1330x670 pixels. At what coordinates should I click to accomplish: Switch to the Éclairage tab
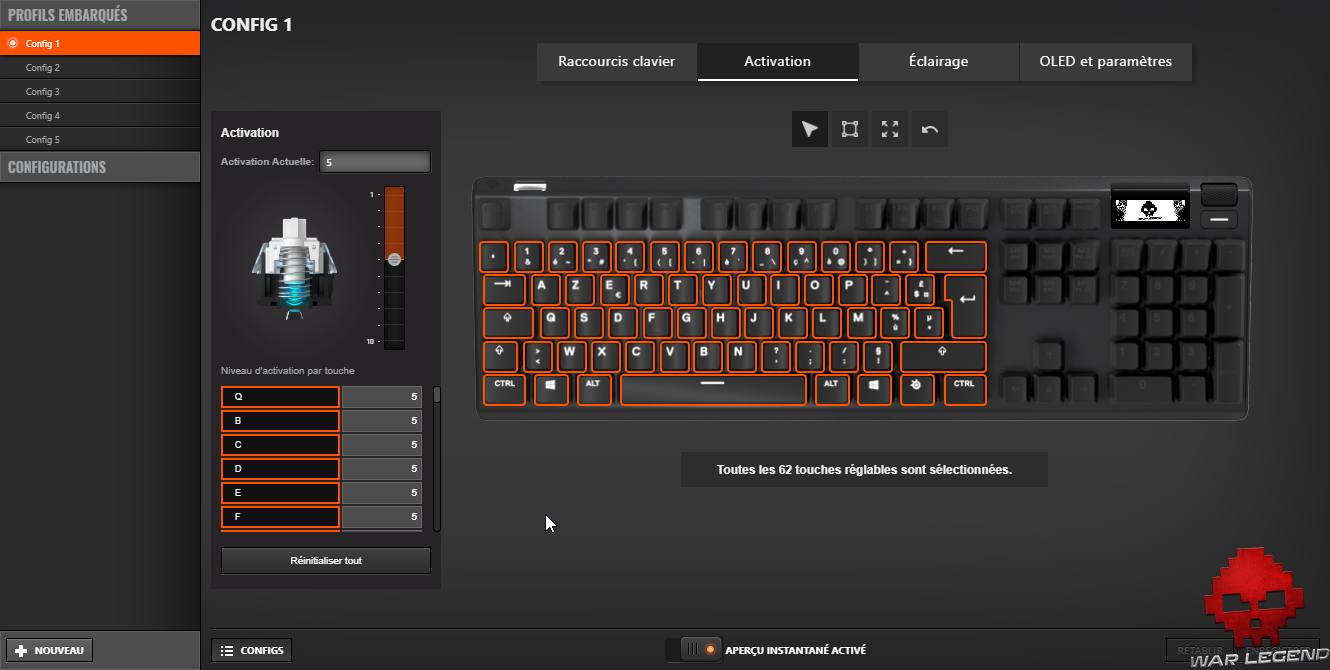click(937, 61)
